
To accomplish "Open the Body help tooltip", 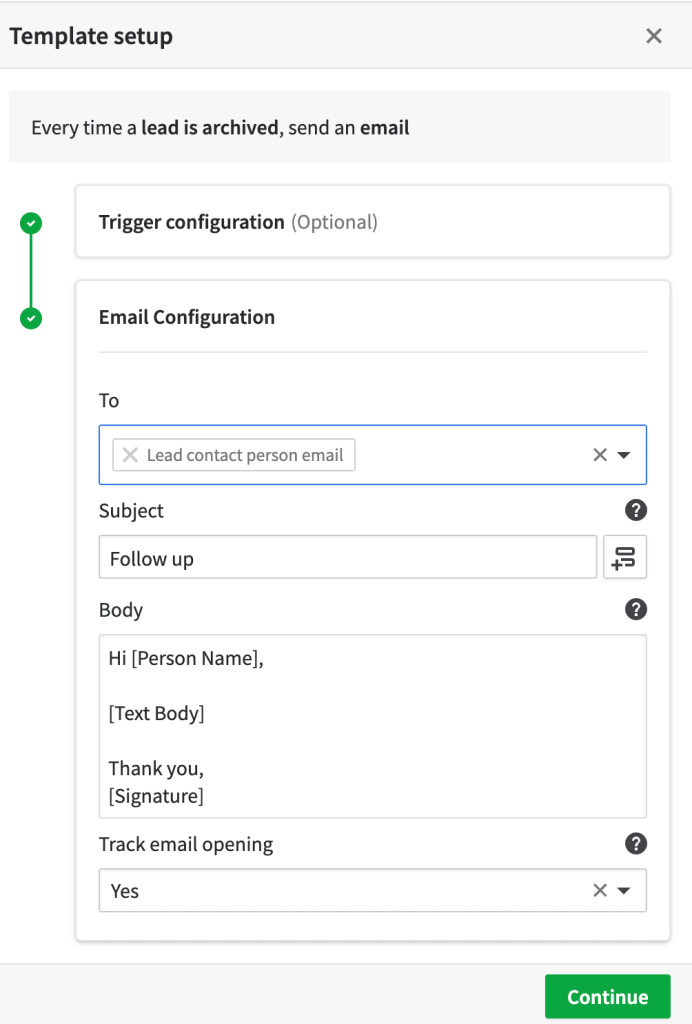I will (635, 609).
